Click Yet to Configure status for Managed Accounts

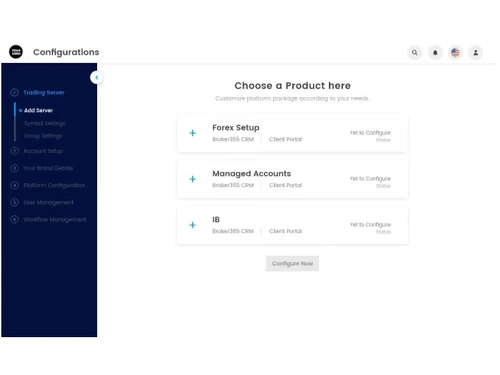click(x=370, y=179)
